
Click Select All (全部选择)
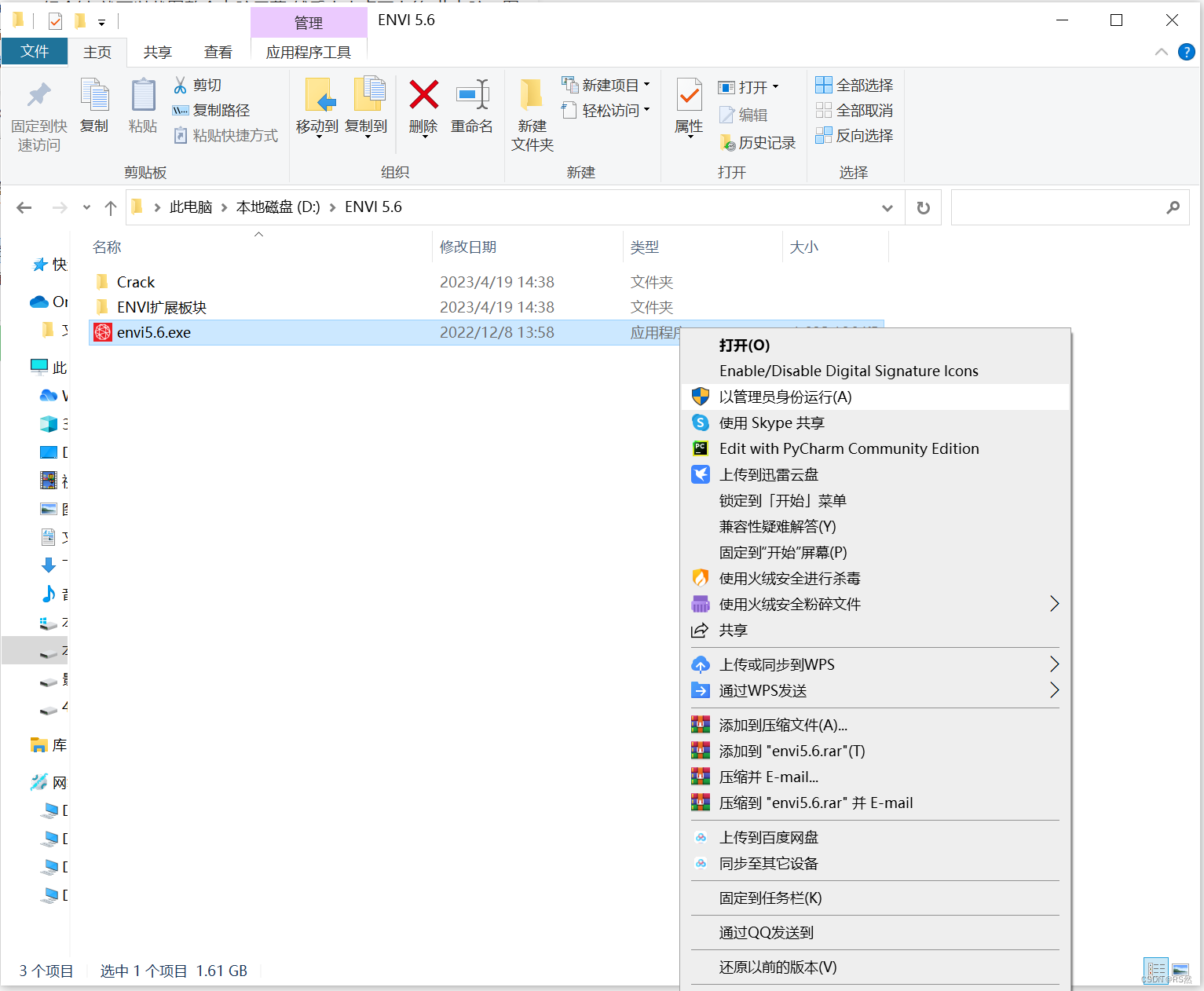[855, 85]
